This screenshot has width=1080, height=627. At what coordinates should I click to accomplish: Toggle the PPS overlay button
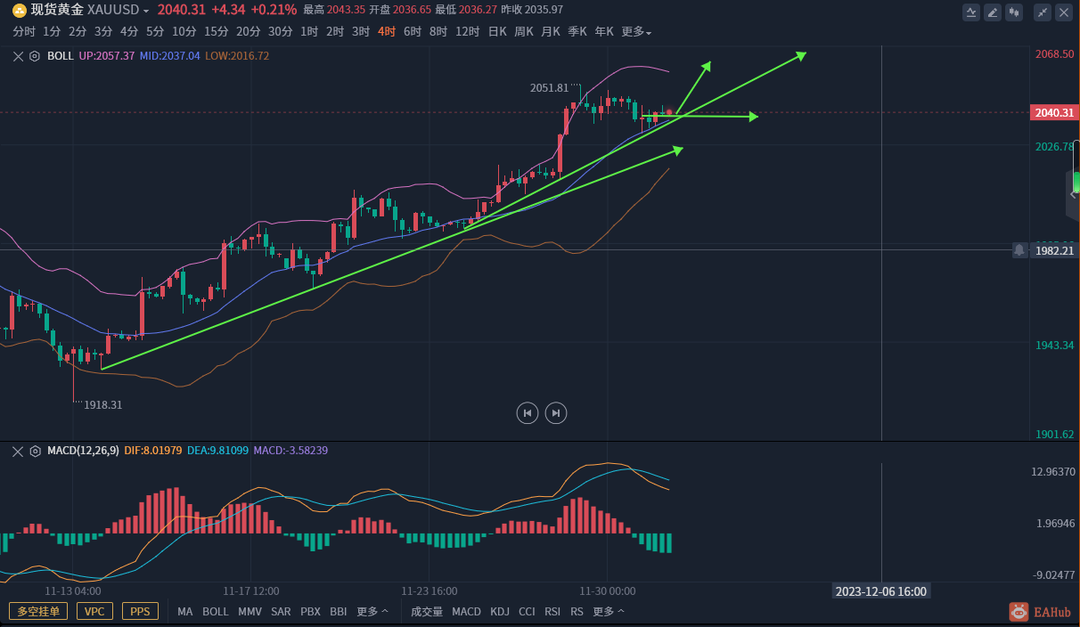[x=139, y=611]
